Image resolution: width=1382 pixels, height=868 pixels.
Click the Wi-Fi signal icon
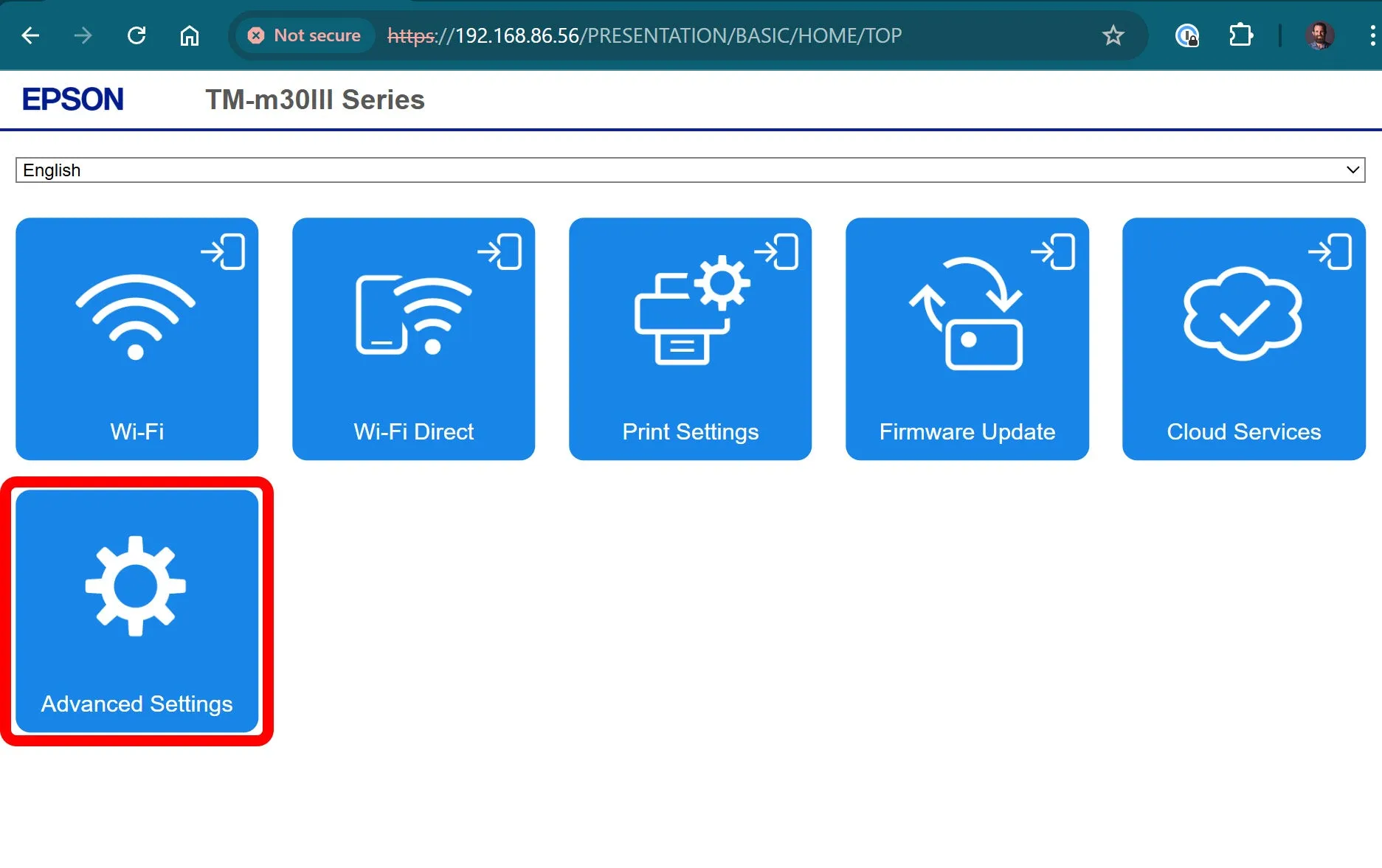pos(136,317)
